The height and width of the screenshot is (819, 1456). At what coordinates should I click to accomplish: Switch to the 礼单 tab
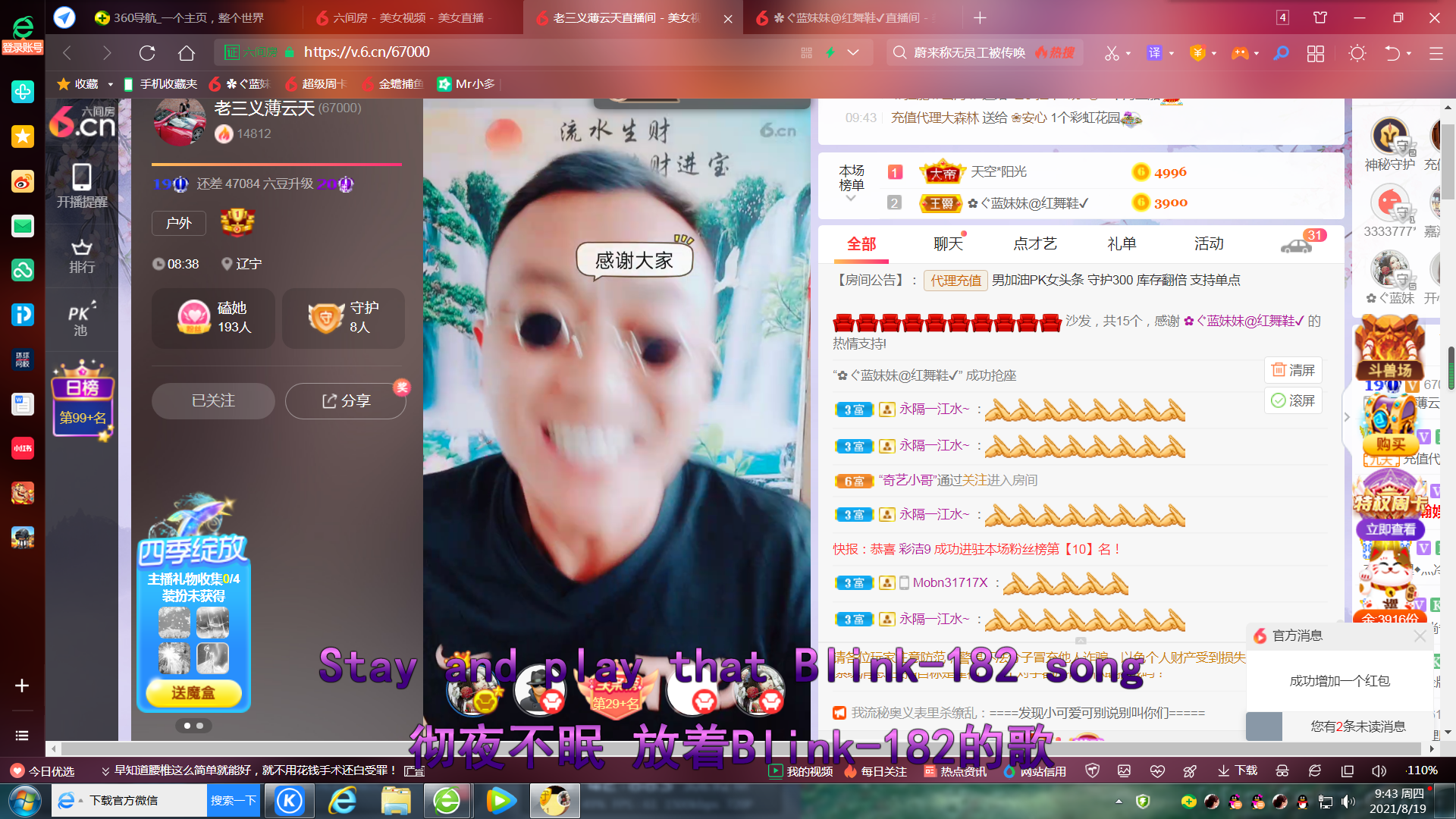1122,243
